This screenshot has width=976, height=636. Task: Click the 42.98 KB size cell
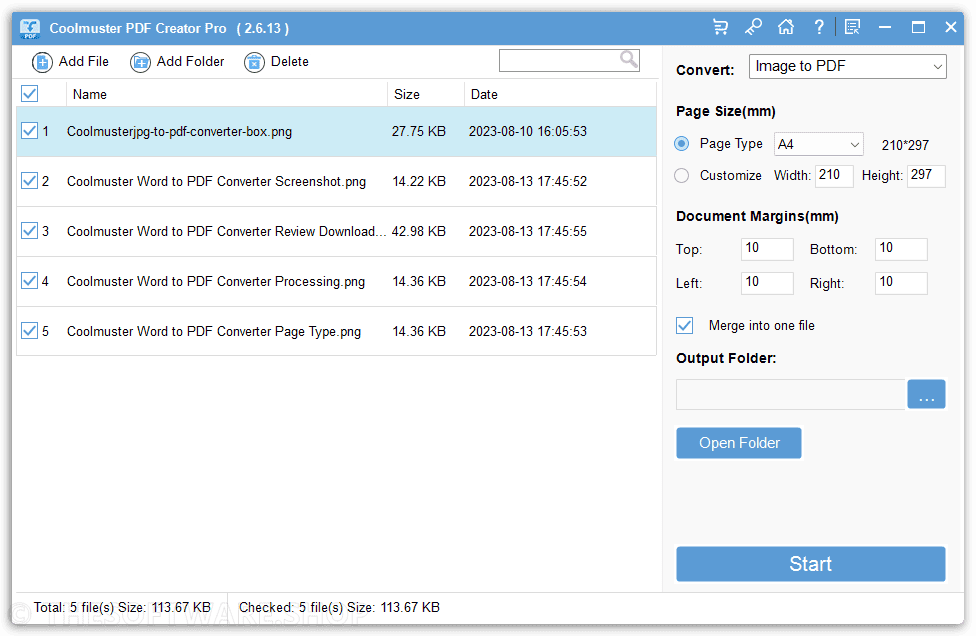point(418,231)
